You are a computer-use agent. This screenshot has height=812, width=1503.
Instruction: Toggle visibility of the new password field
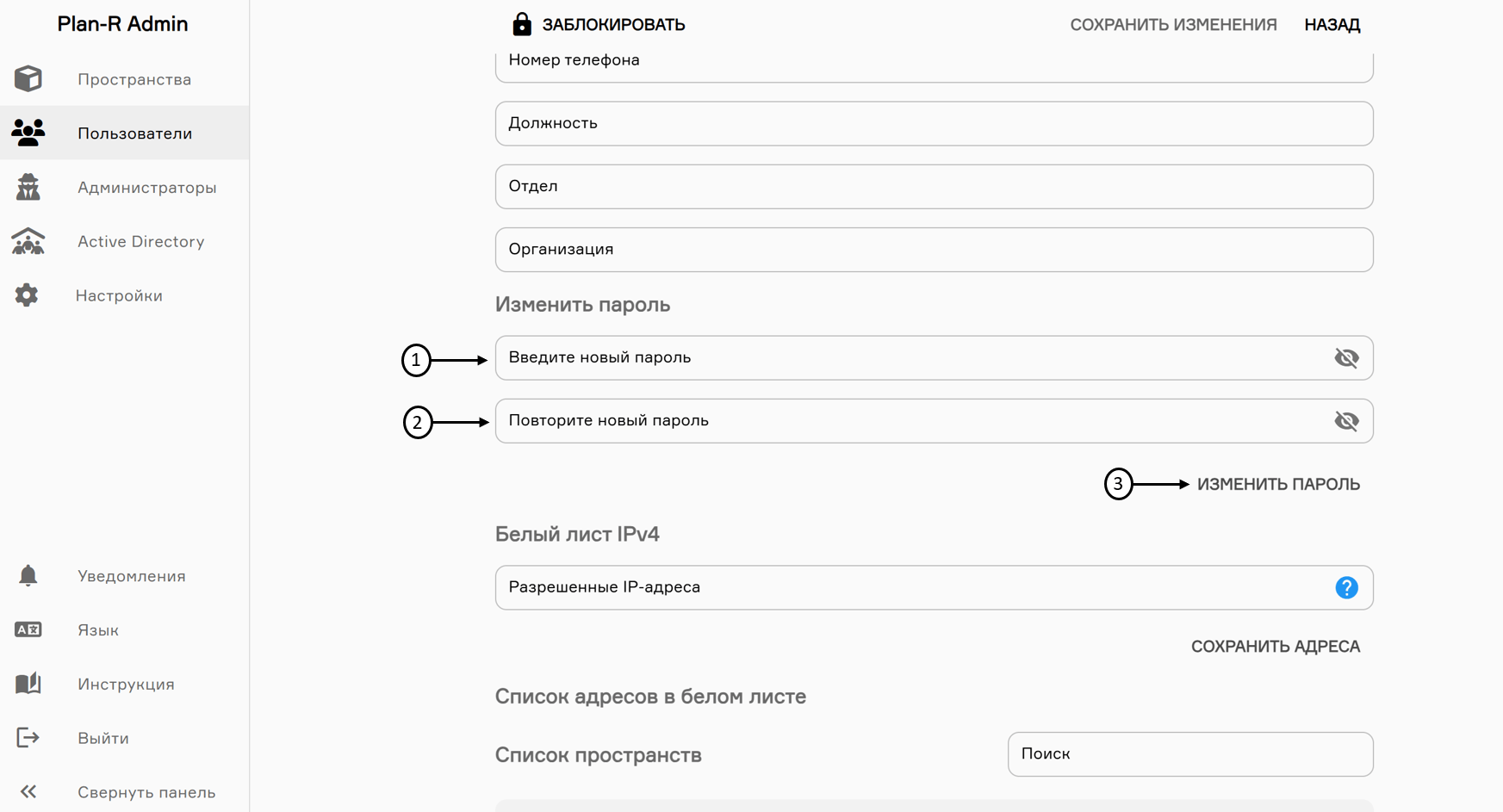pos(1346,357)
